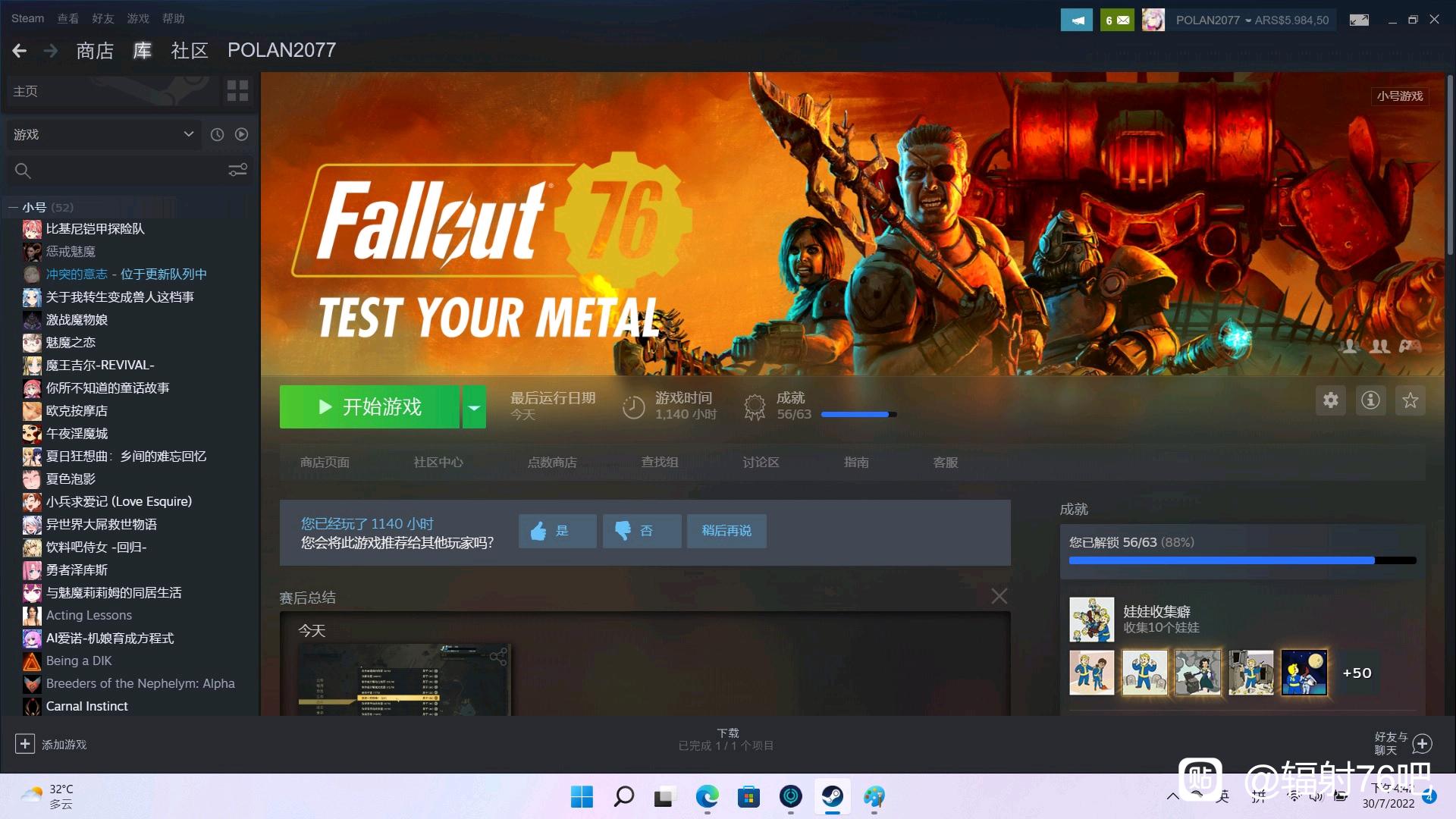The image size is (1456, 819).
Task: Share the screenshot via share icon
Action: coord(498,656)
